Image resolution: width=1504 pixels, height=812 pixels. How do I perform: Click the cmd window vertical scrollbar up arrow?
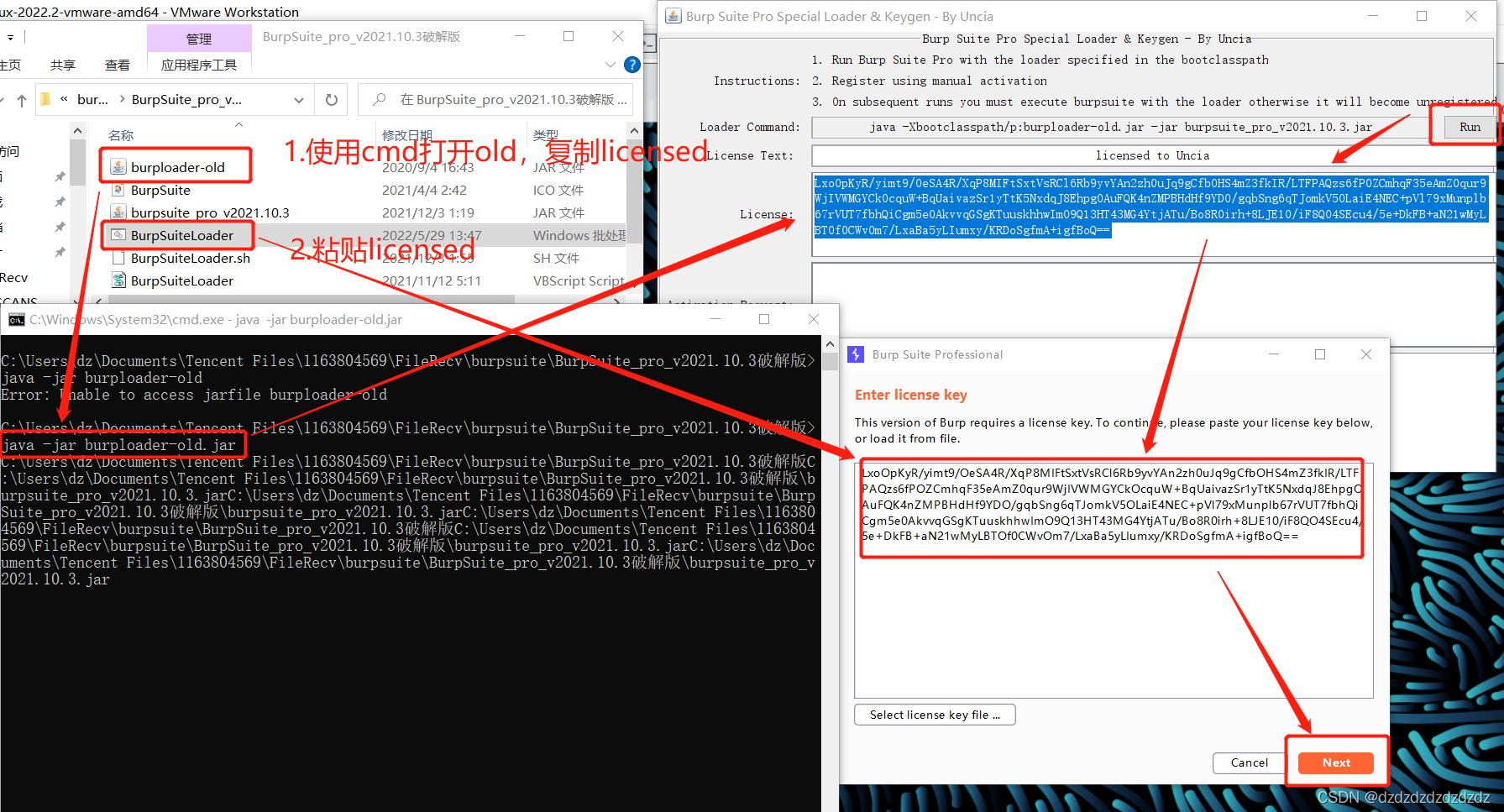(x=830, y=344)
